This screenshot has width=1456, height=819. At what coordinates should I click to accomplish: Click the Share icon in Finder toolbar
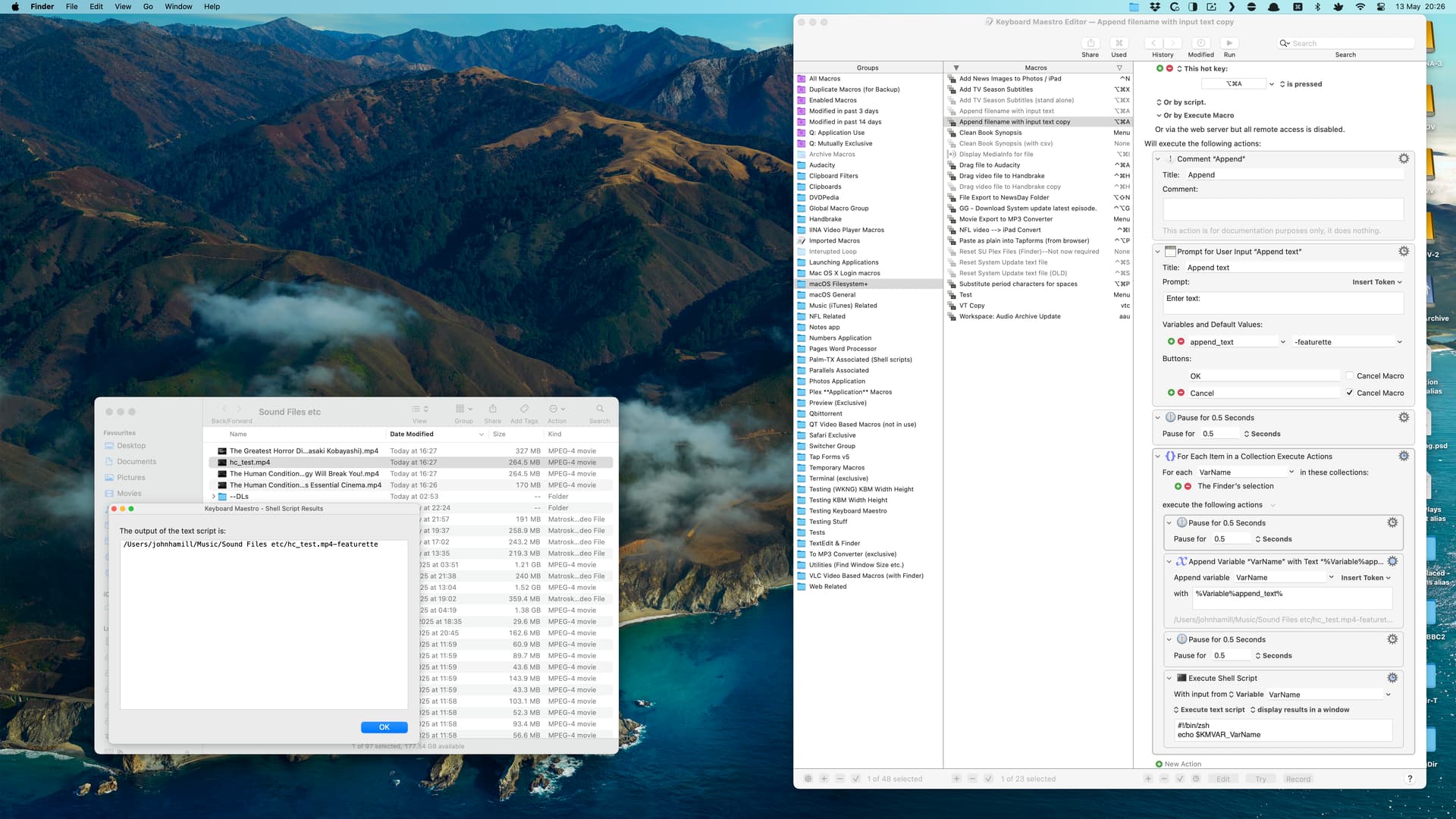[493, 409]
